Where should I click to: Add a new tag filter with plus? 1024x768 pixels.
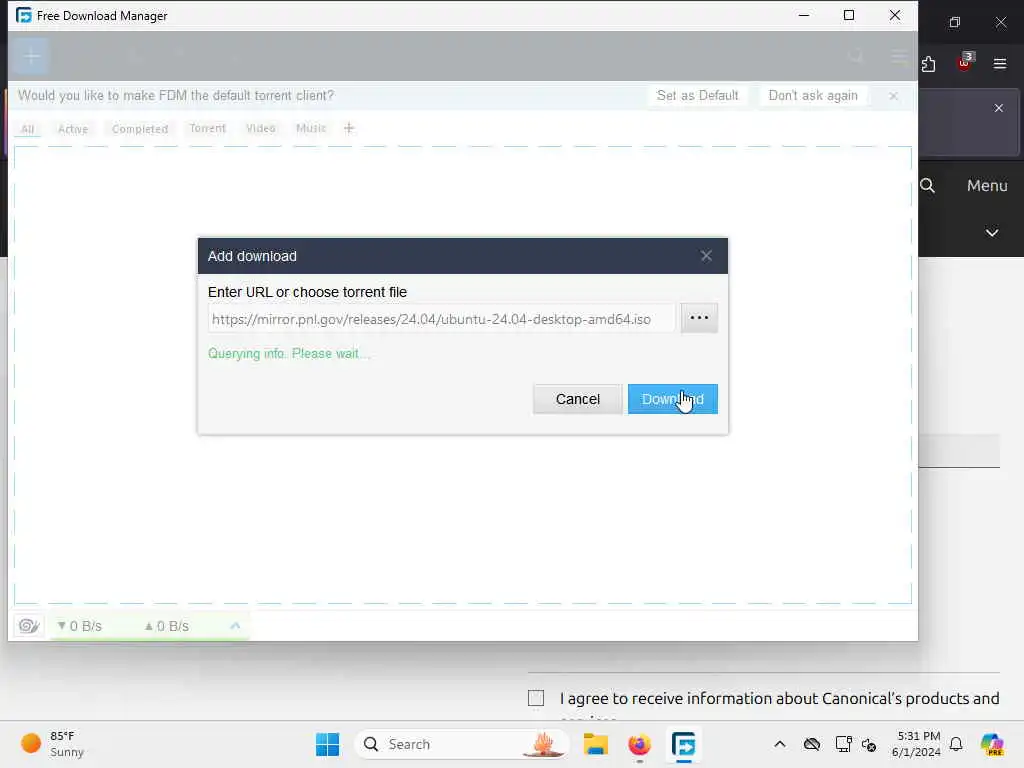(349, 128)
